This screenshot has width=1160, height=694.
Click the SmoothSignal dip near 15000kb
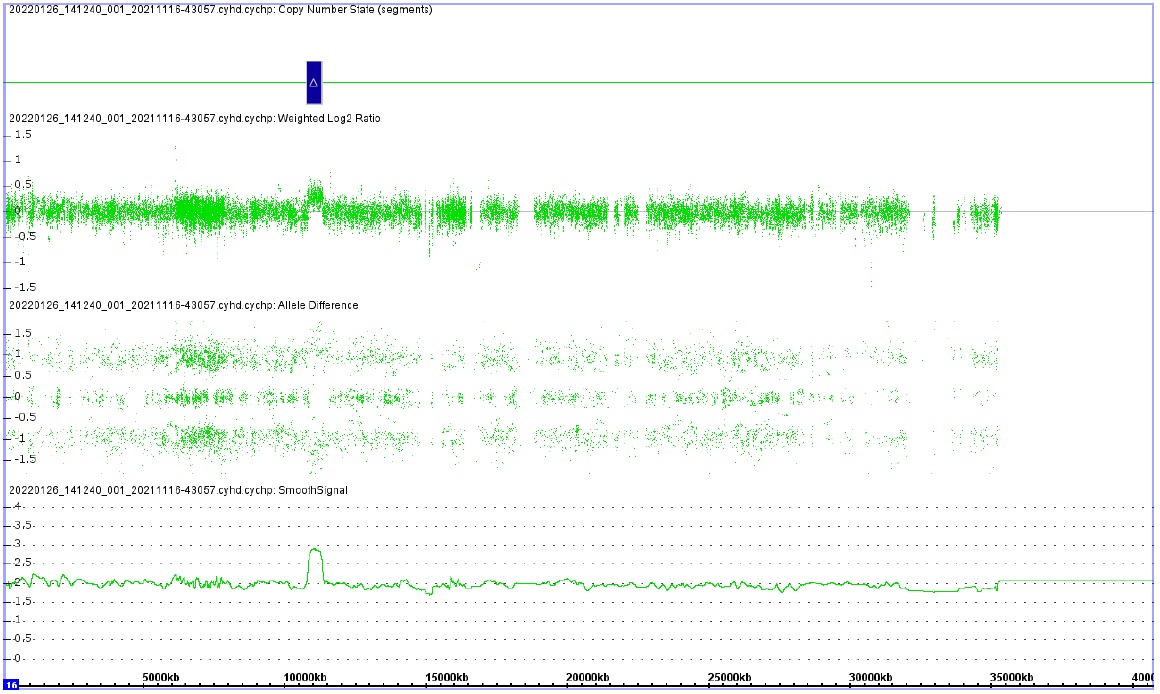[430, 592]
